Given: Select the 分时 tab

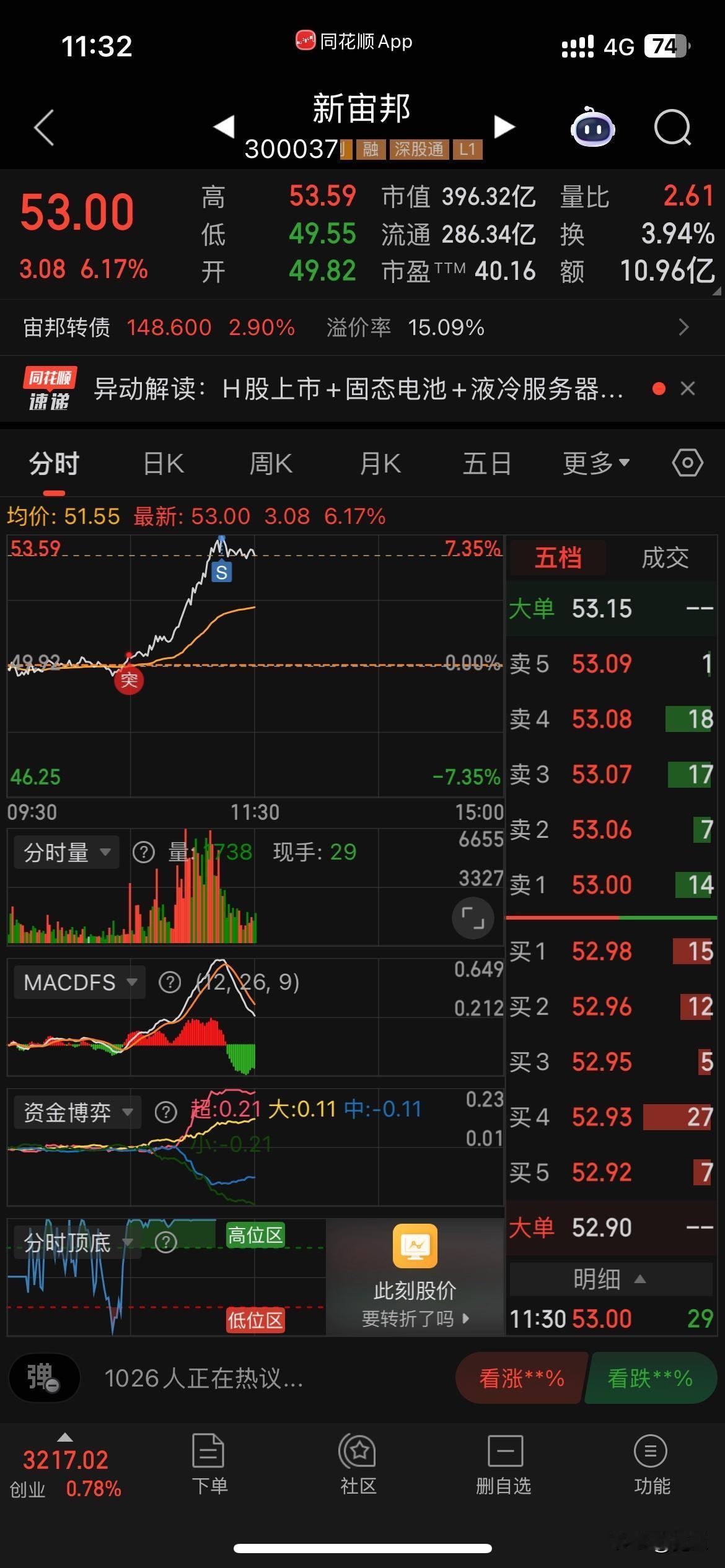Looking at the screenshot, I should (55, 463).
